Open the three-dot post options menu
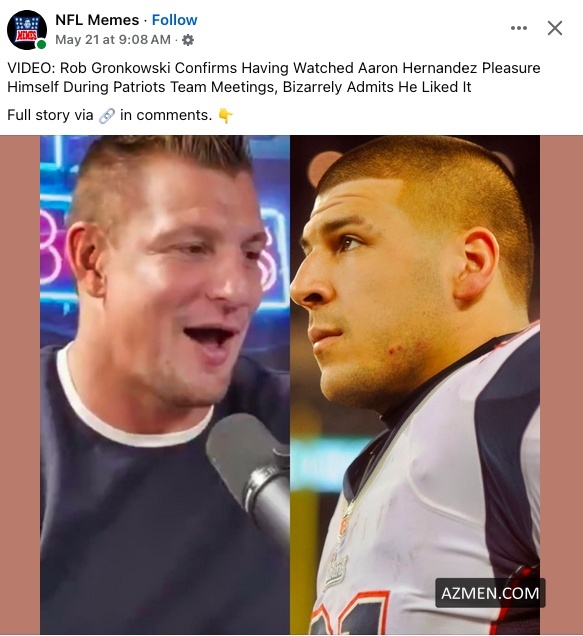This screenshot has width=583, height=636. click(x=519, y=28)
